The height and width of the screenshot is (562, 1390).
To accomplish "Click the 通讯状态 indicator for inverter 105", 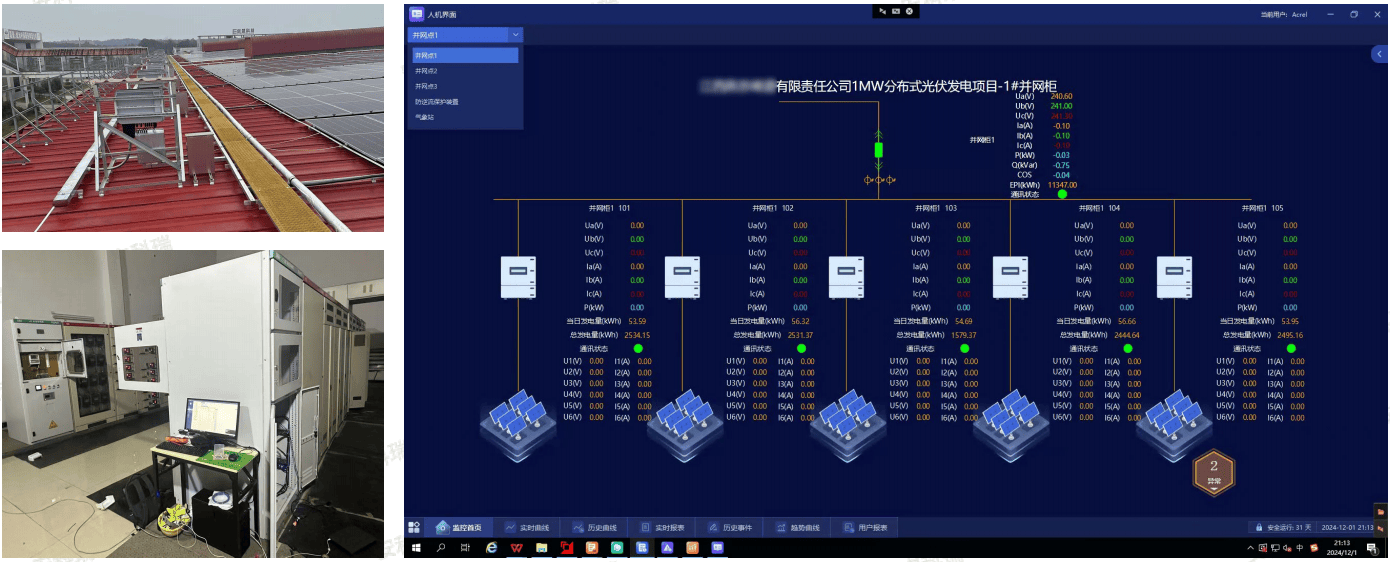I will pyautogui.click(x=1291, y=348).
